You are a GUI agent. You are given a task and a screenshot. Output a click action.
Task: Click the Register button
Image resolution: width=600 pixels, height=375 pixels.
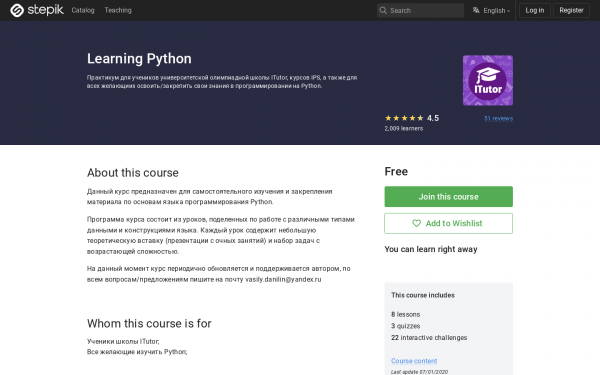(571, 10)
